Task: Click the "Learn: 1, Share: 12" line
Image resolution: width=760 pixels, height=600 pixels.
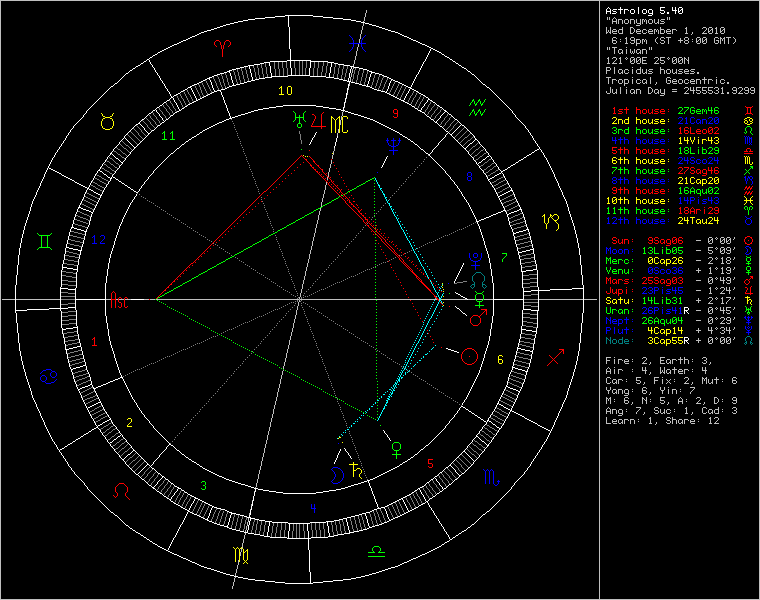Action: click(662, 421)
